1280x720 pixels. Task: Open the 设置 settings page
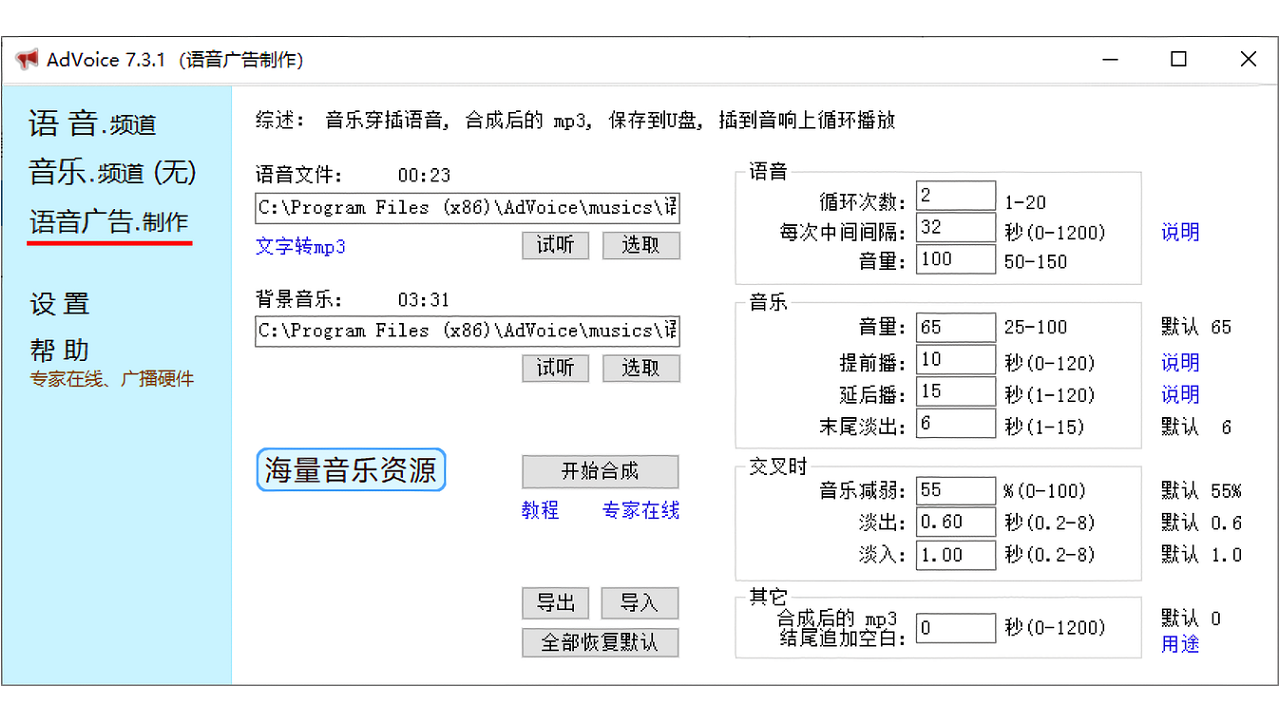click(60, 303)
